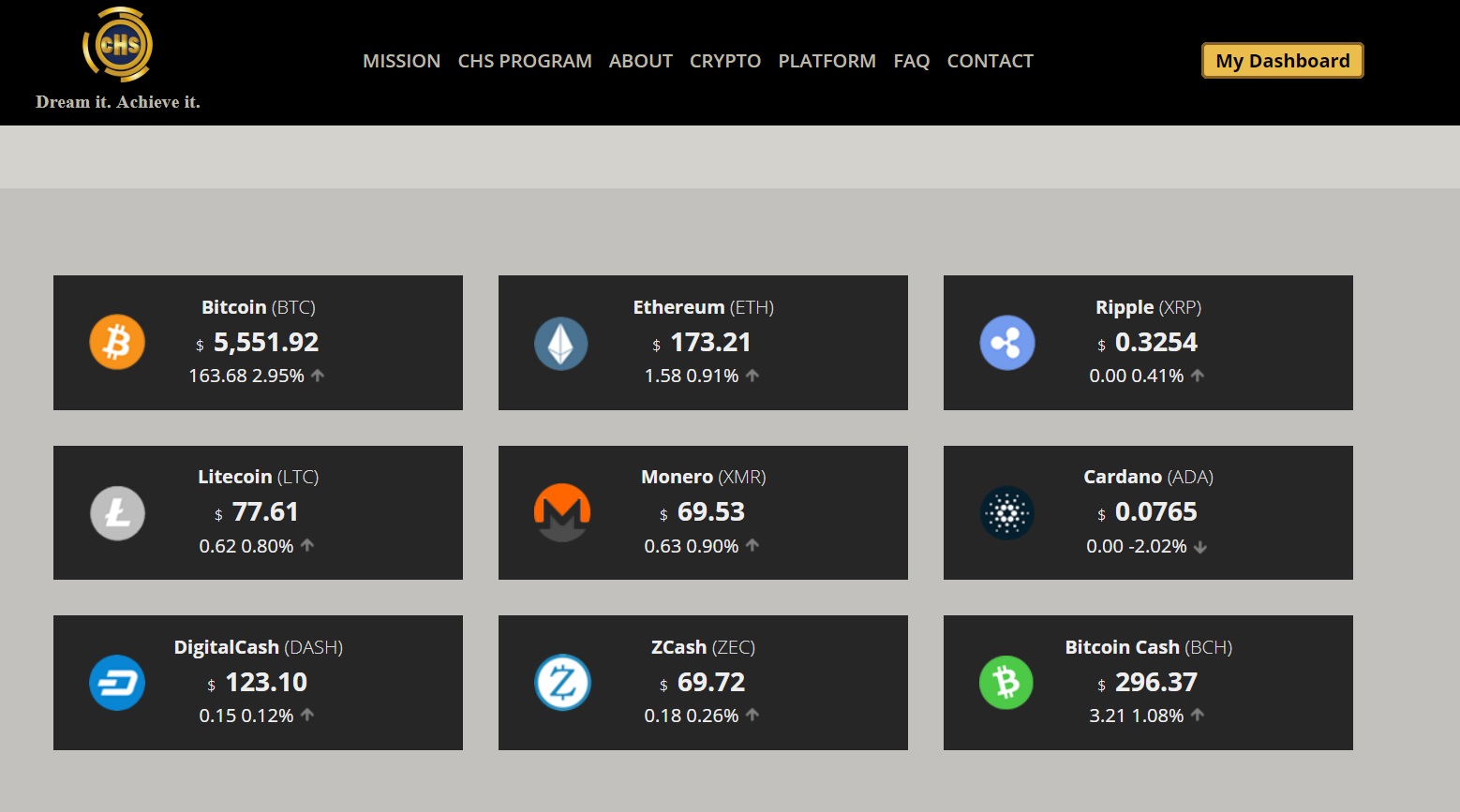
Task: Click the Cardano down arrow indicator
Action: tap(1200, 547)
